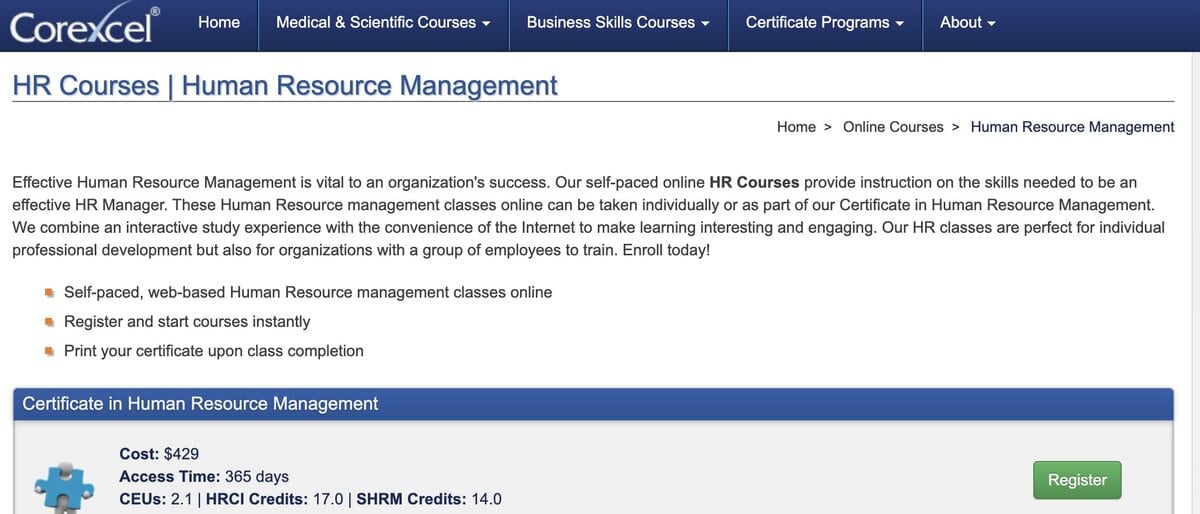Click the Access Time 365 days line
The width and height of the screenshot is (1200, 514).
point(204,476)
